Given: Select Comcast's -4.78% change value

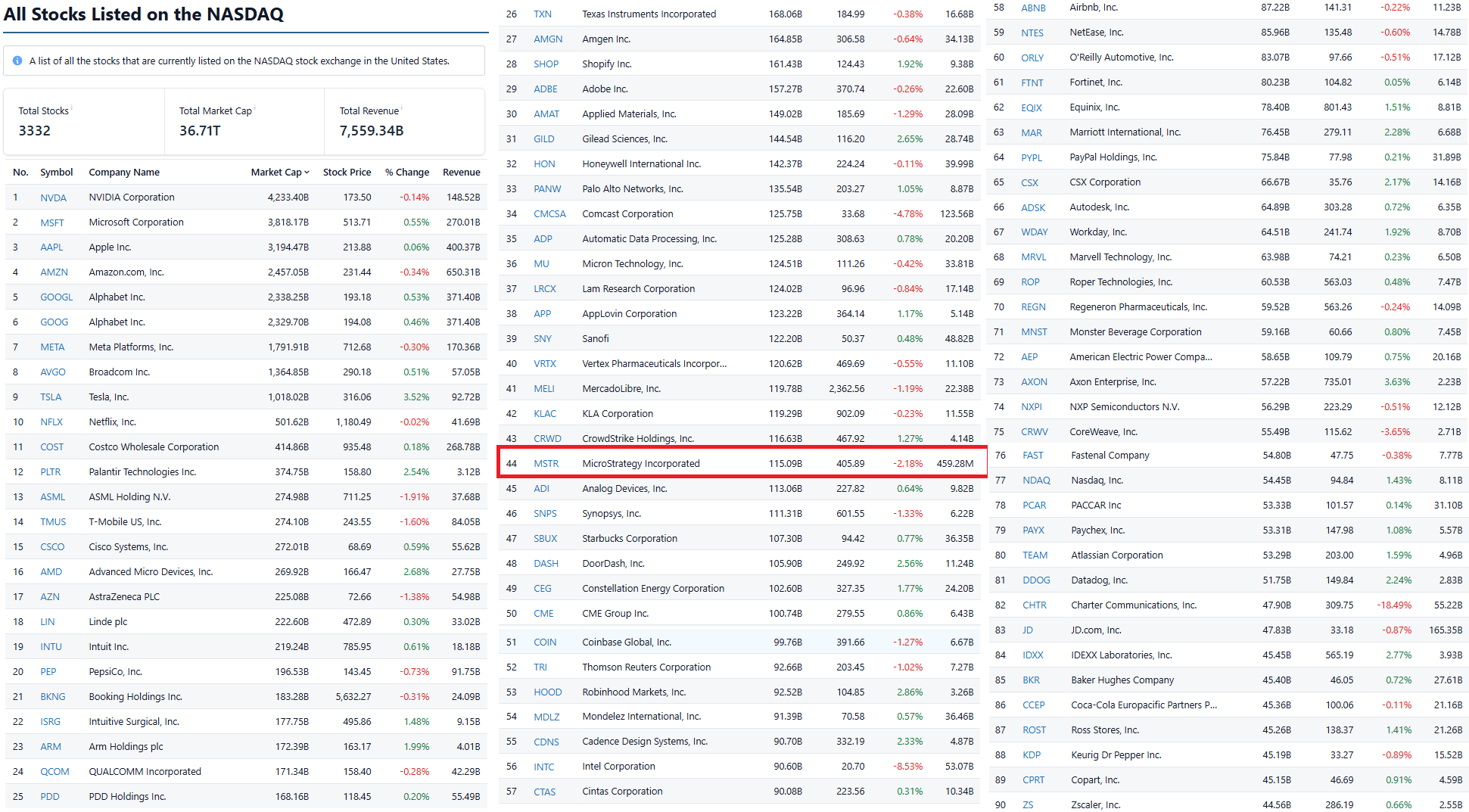Looking at the screenshot, I should click(907, 214).
